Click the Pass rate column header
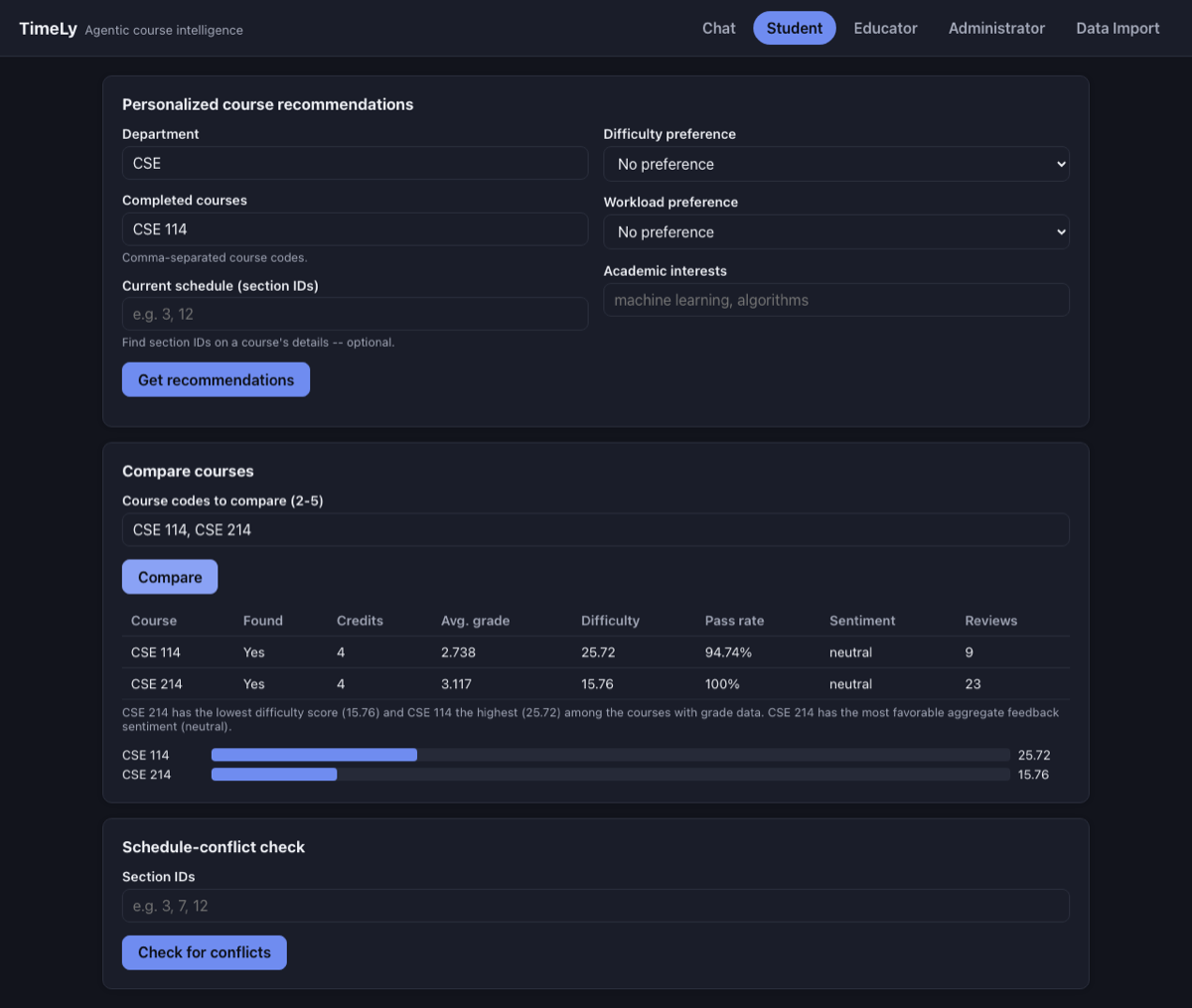This screenshot has width=1192, height=1008. [x=734, y=621]
